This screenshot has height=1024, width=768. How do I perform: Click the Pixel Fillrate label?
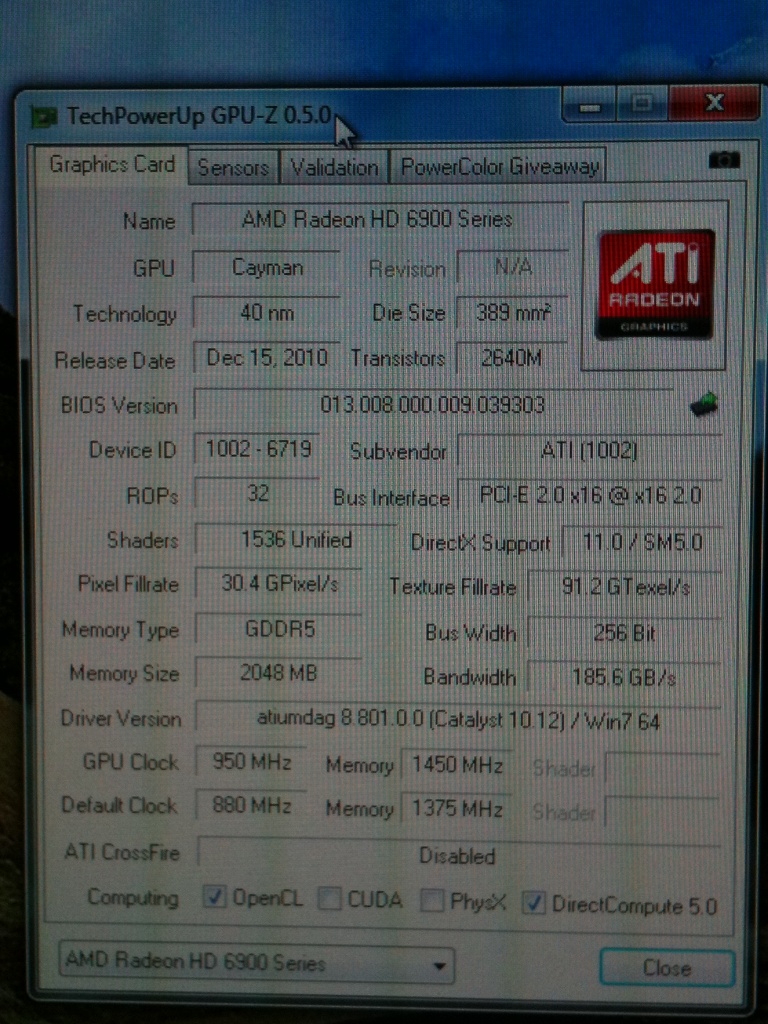point(128,583)
